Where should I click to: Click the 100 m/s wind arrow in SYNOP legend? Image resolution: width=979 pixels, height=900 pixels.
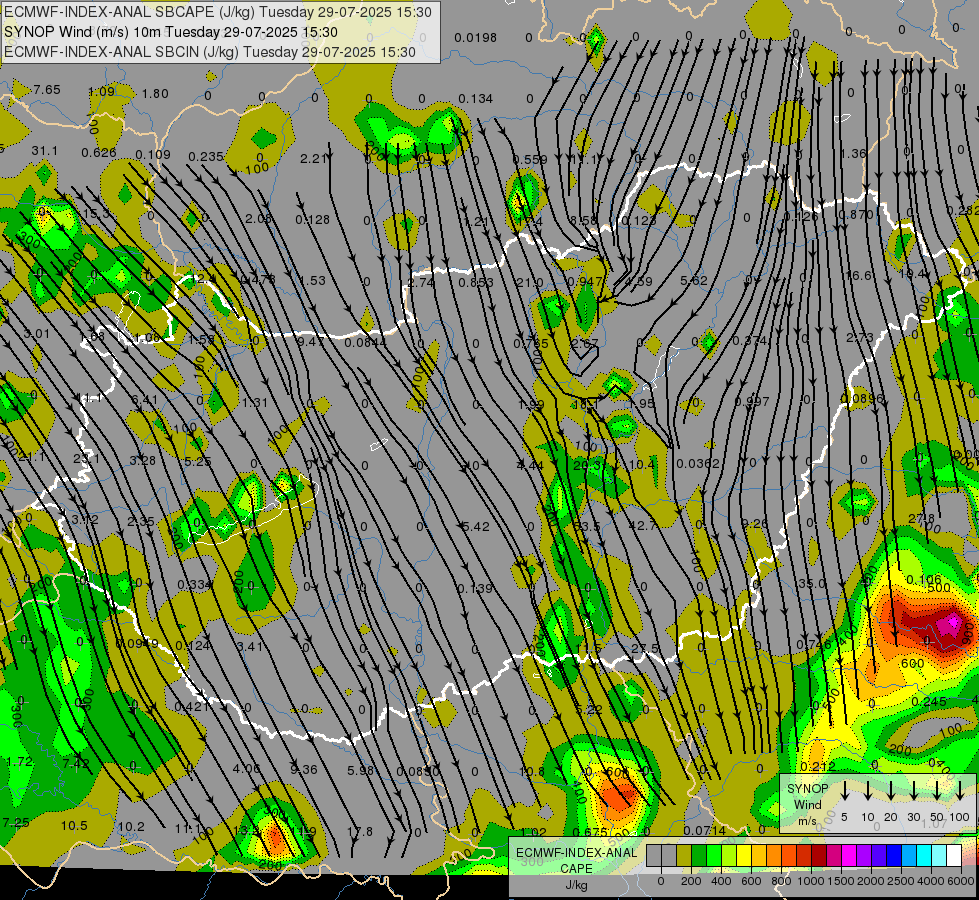pyautogui.click(x=960, y=790)
